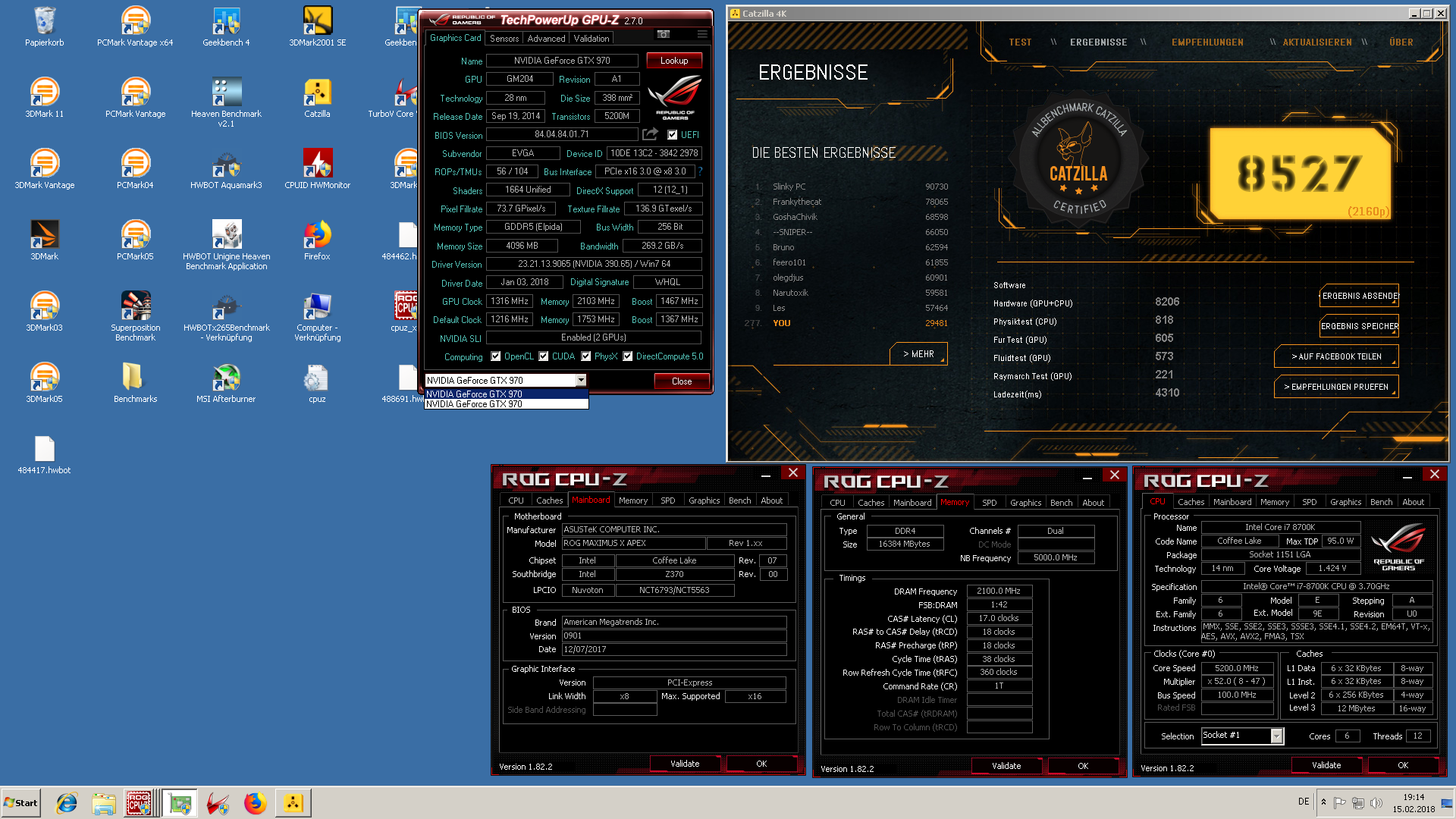
Task: Open the Papierkorb recycle bin icon
Action: (44, 27)
